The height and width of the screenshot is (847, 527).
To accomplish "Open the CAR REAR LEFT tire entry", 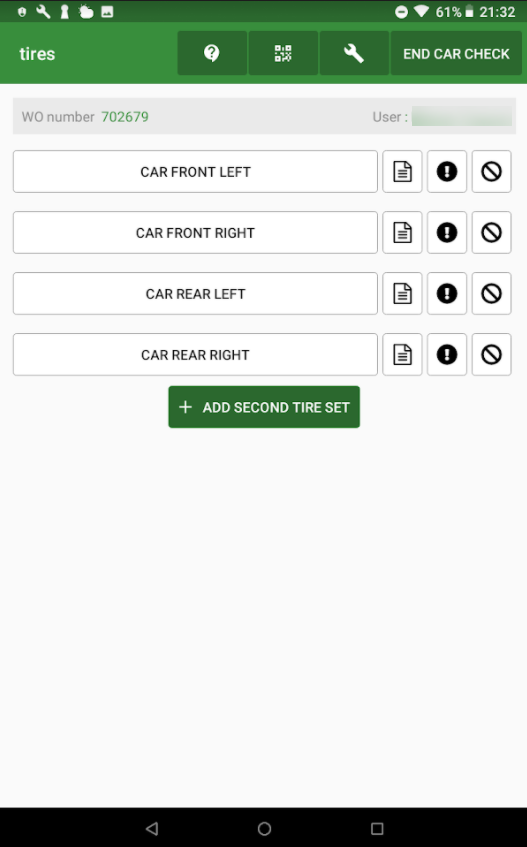I will tap(195, 294).
